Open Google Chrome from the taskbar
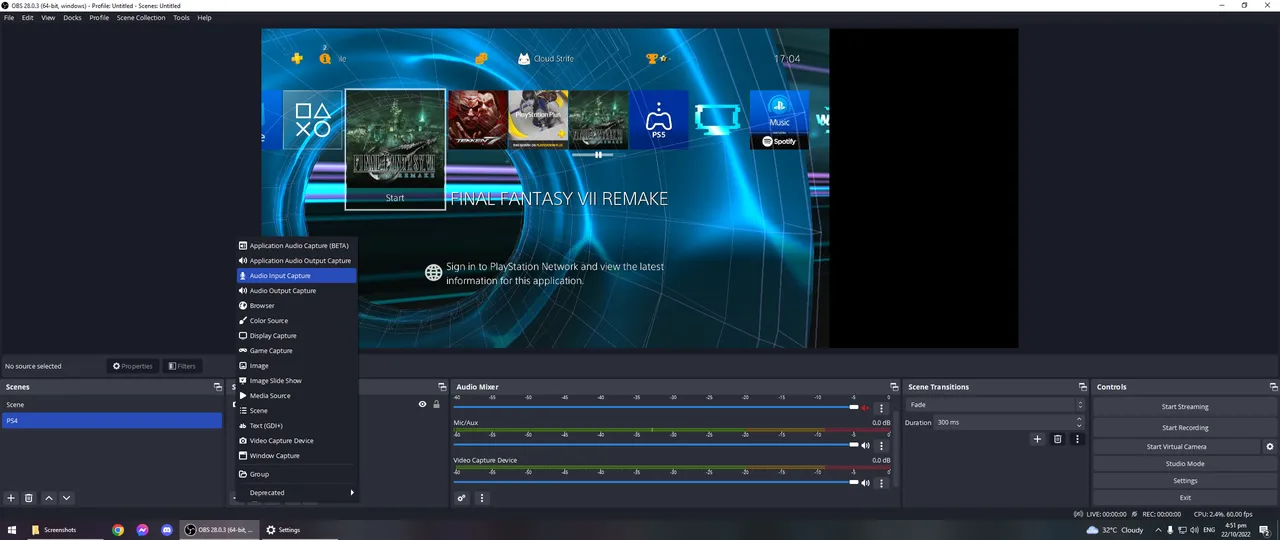 [118, 530]
